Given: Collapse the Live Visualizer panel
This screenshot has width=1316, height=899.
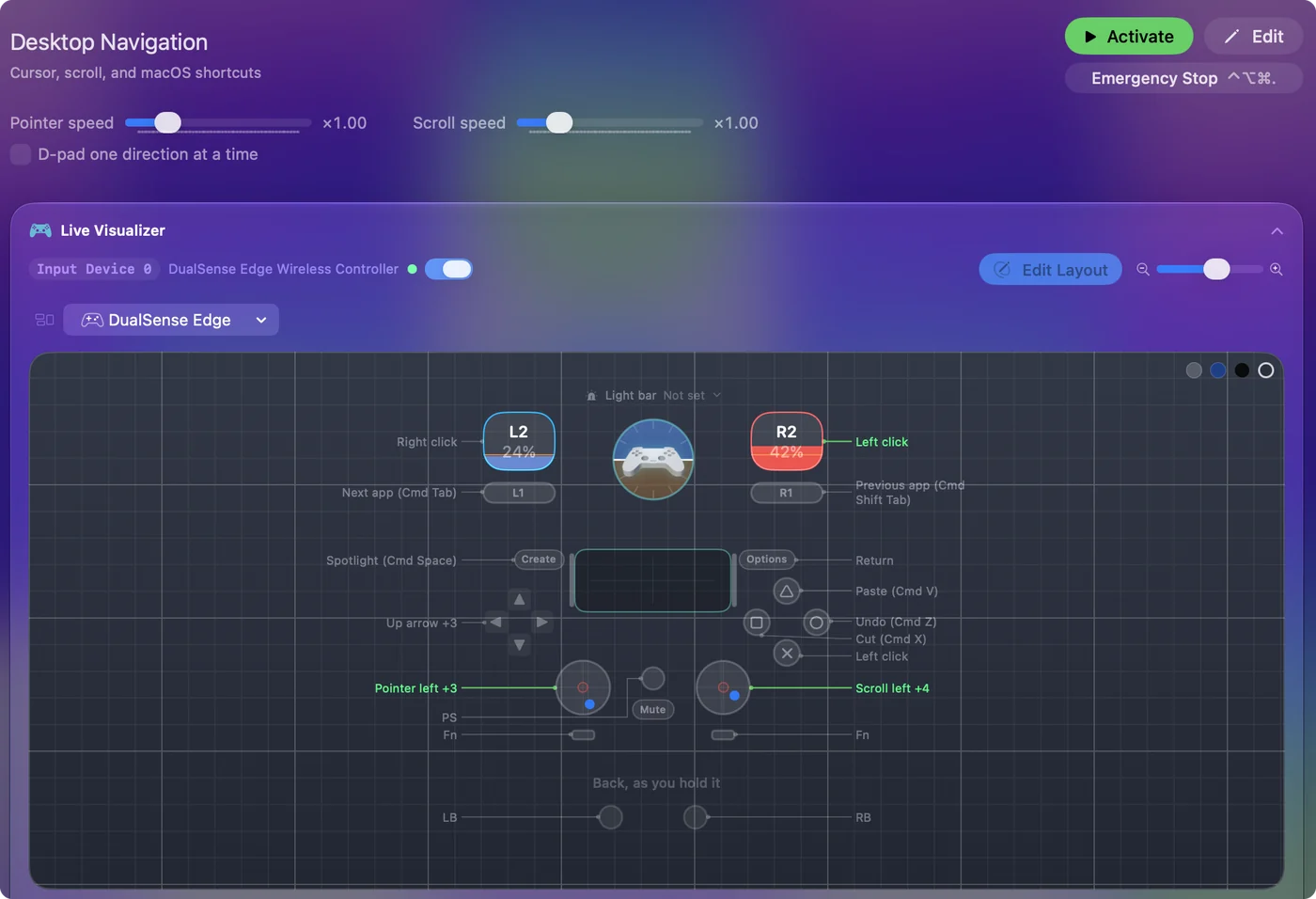Looking at the screenshot, I should (x=1277, y=231).
